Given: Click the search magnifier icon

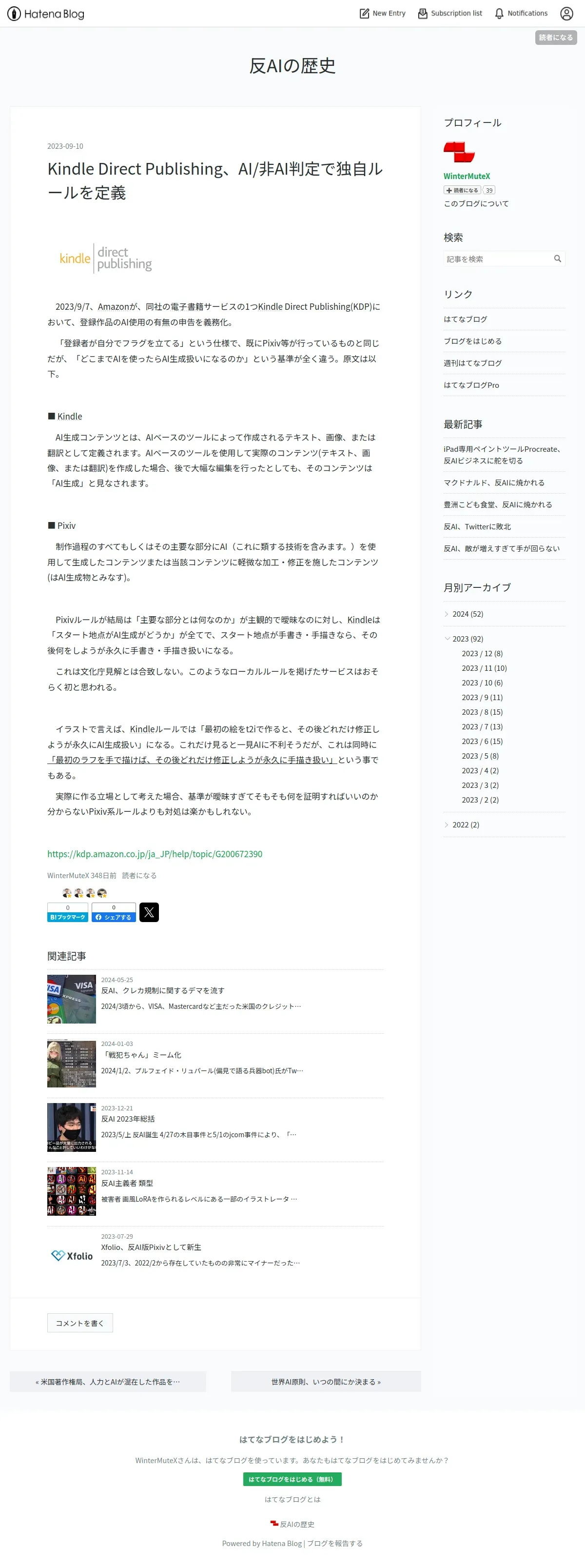Looking at the screenshot, I should click(558, 259).
